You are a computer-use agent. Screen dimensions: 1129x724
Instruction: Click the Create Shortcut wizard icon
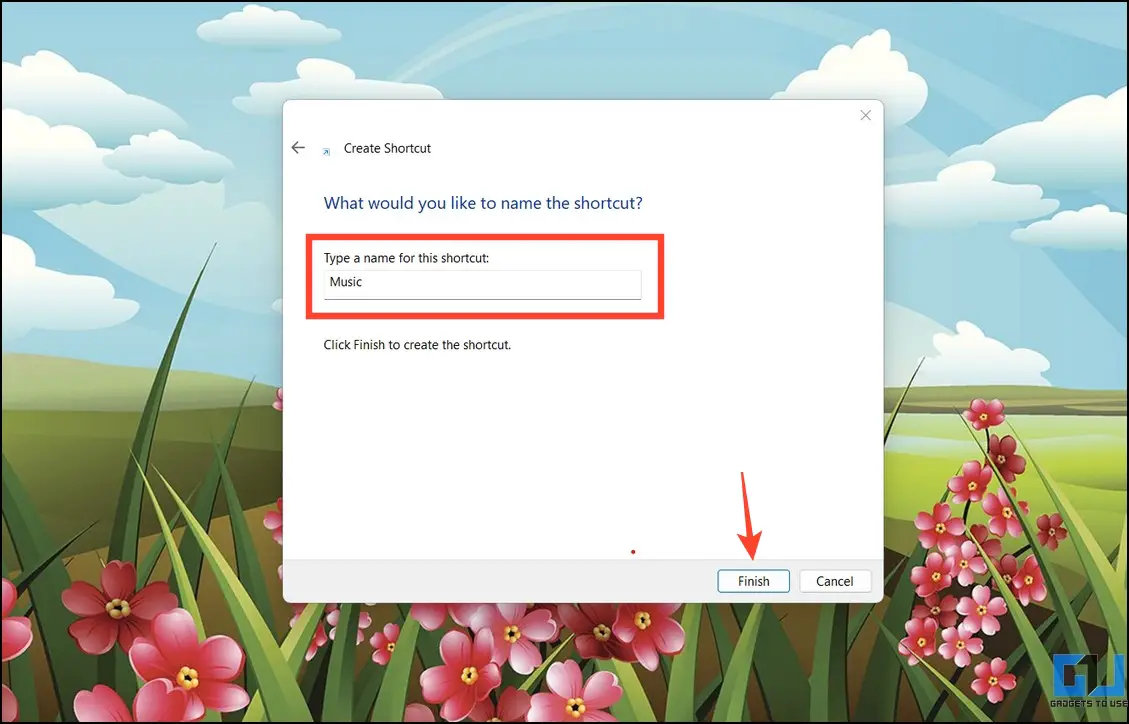coord(326,151)
